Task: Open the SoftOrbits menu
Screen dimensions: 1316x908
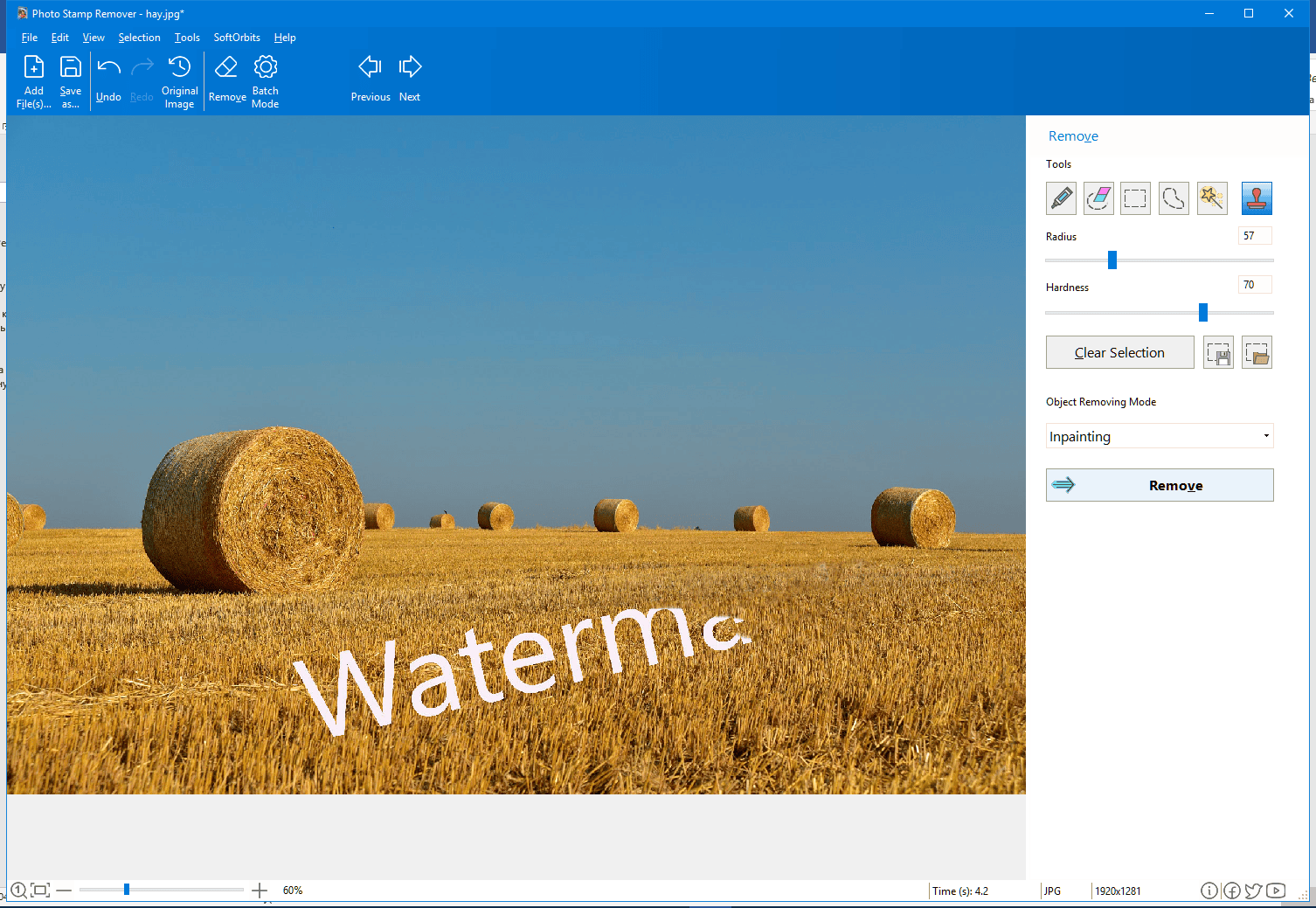Action: click(x=237, y=38)
